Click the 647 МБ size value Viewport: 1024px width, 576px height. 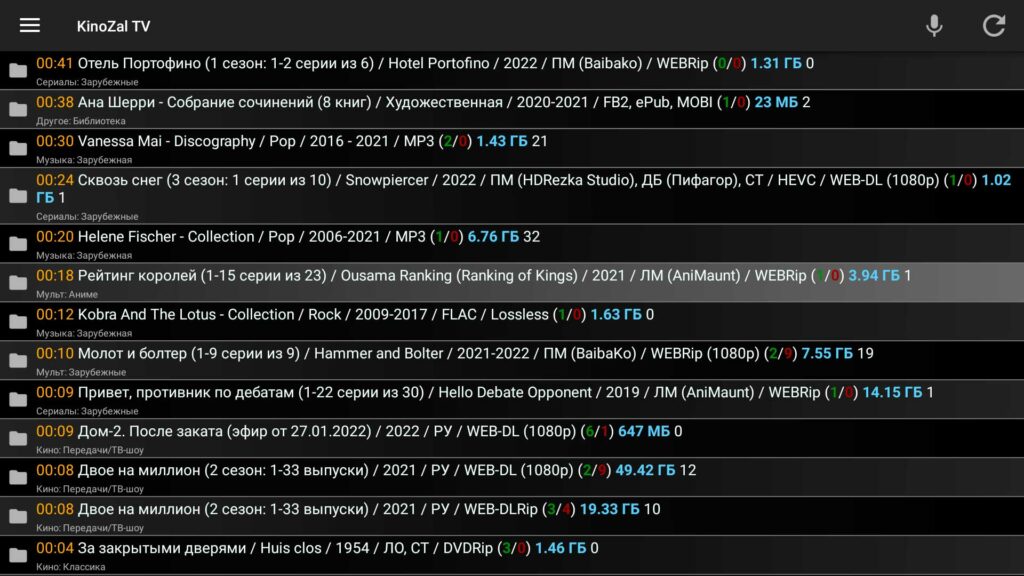point(644,432)
